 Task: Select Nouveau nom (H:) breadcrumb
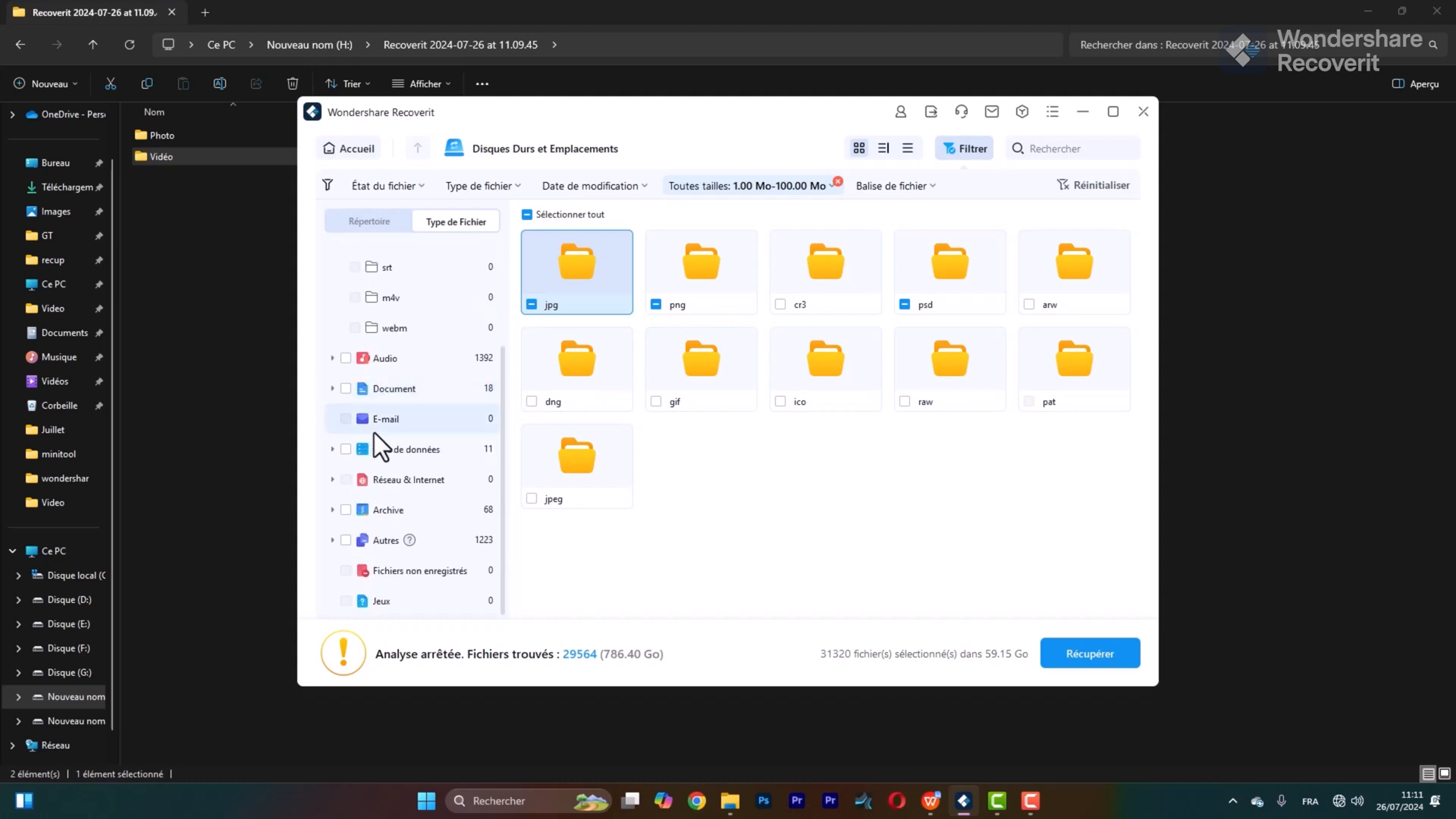pos(309,45)
